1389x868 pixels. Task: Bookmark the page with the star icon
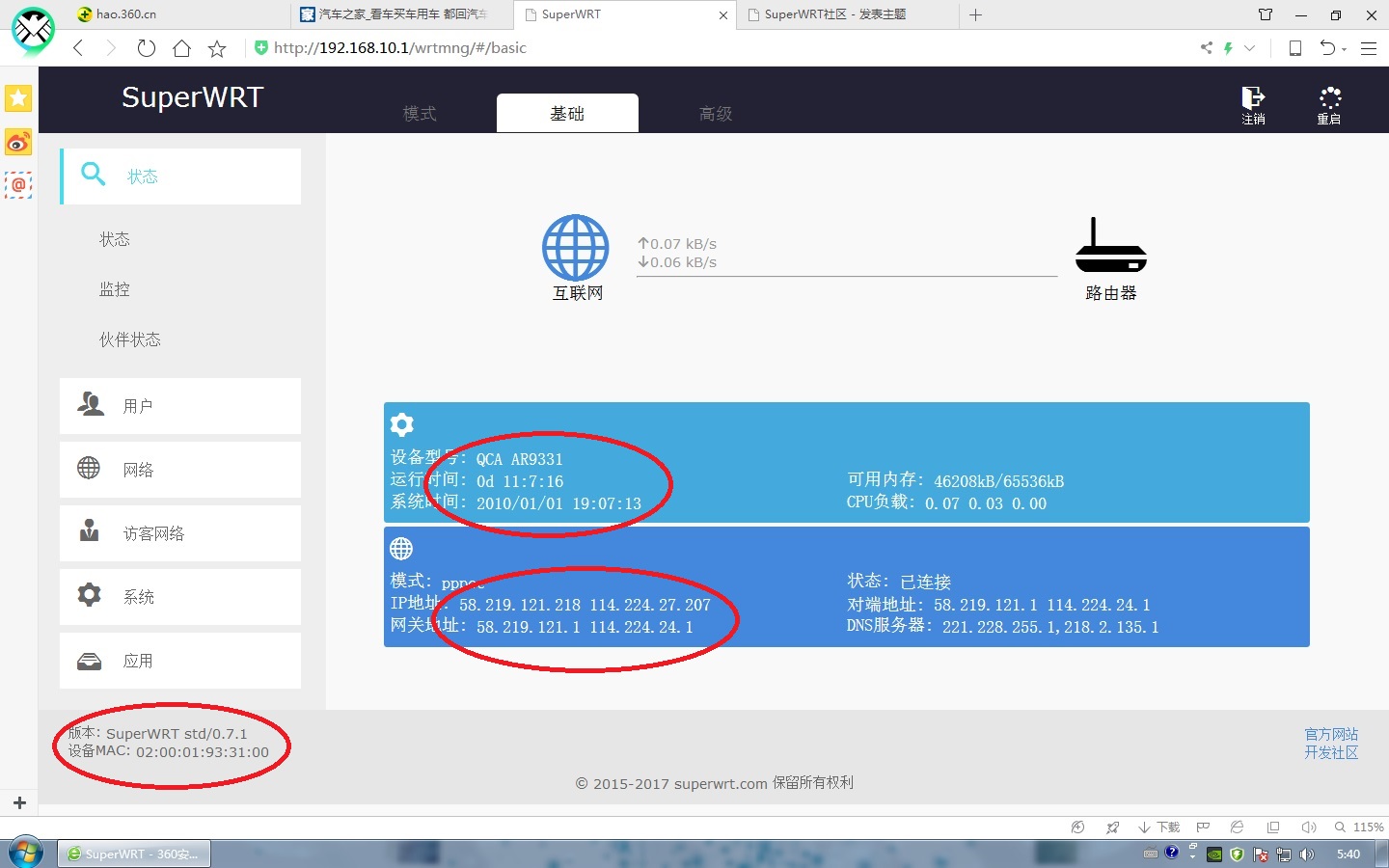[217, 48]
